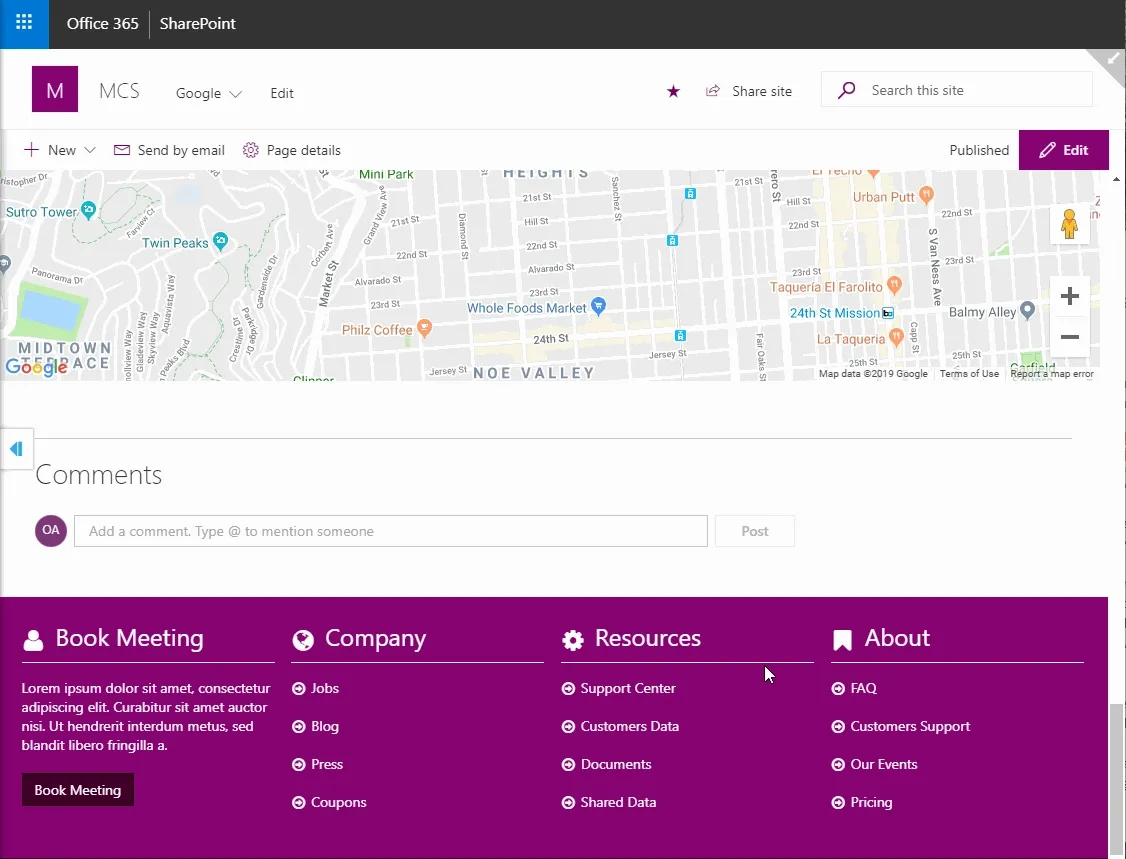Click the Share site button
The width and height of the screenshot is (1126, 859).
point(749,91)
